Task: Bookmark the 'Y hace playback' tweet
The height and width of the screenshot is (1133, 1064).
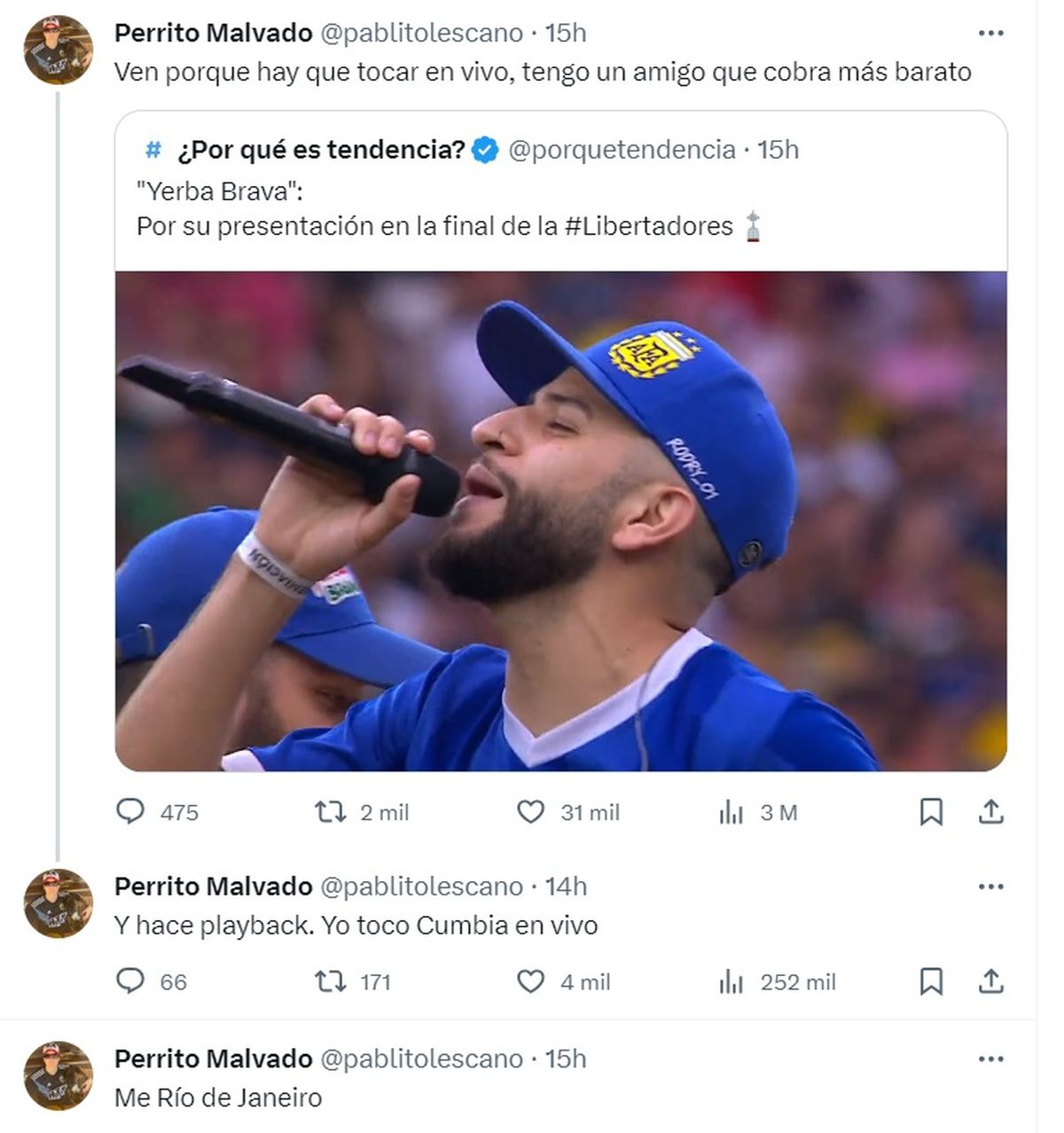Action: [x=931, y=981]
